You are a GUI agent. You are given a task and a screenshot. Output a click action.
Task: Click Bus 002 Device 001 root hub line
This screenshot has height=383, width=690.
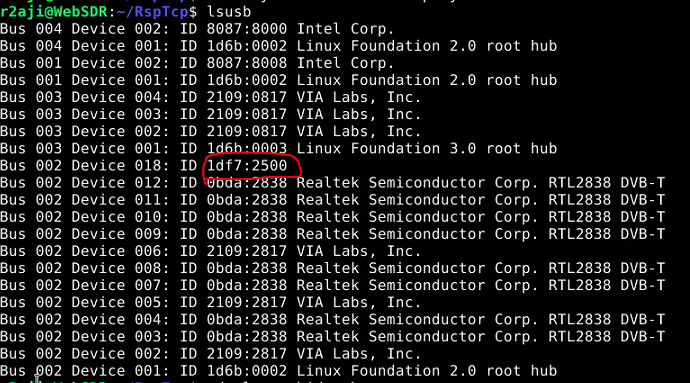click(x=279, y=371)
